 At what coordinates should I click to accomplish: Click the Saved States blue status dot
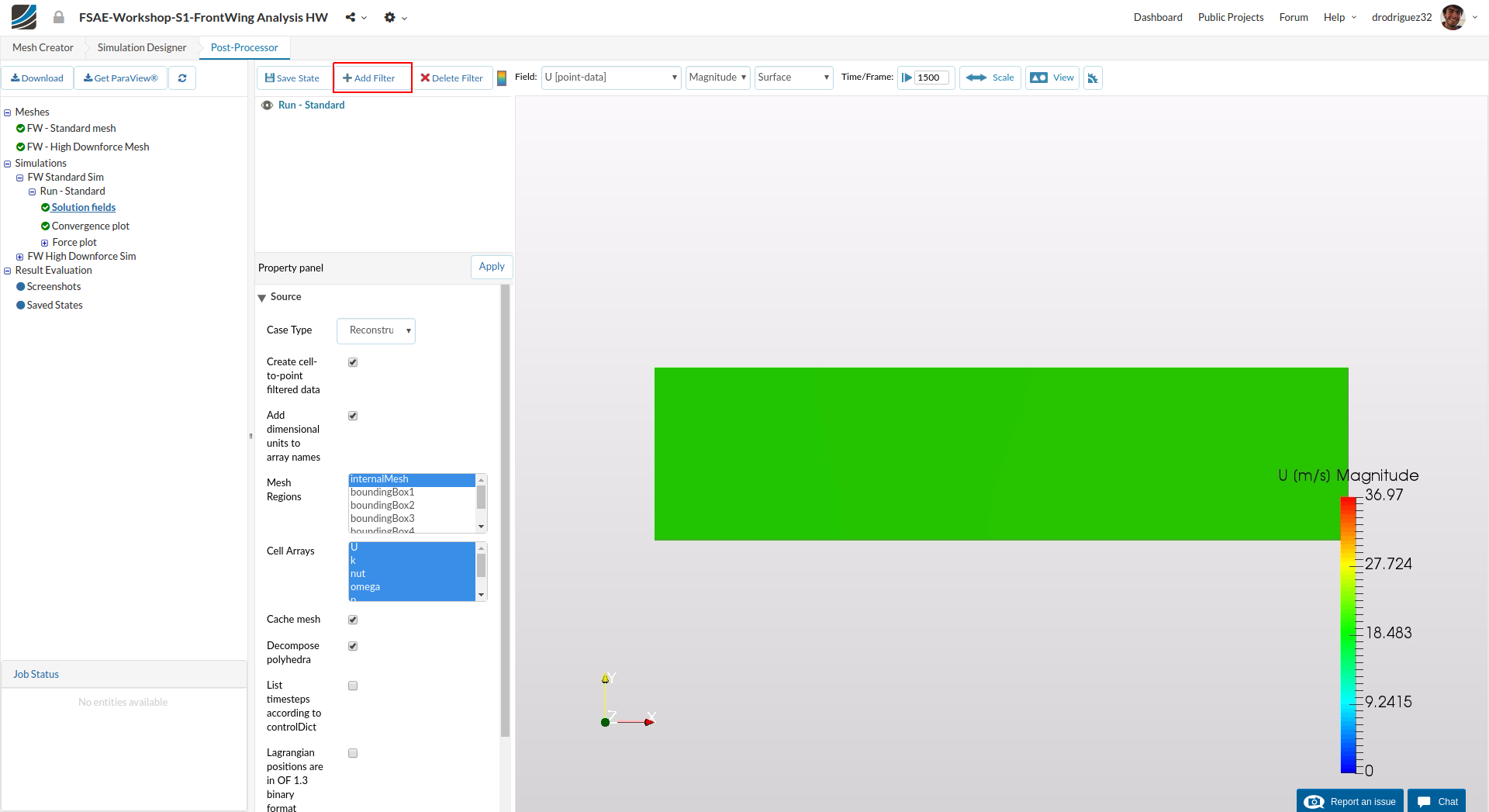pos(21,306)
